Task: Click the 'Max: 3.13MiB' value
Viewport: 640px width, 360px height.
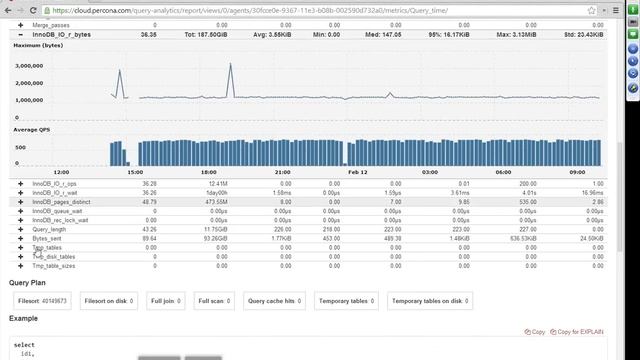Action: click(x=516, y=35)
